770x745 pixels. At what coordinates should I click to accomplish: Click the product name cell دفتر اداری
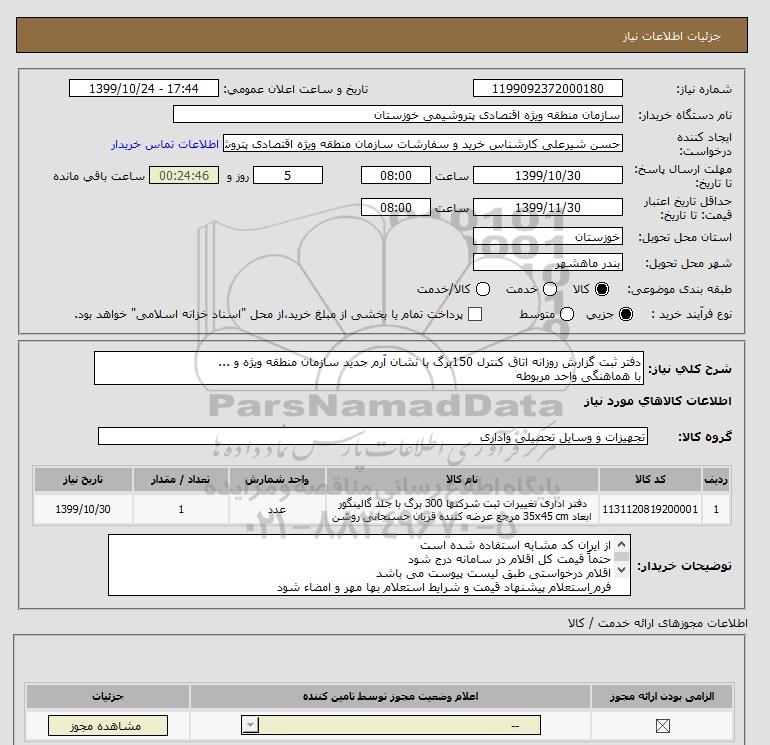tap(462, 509)
